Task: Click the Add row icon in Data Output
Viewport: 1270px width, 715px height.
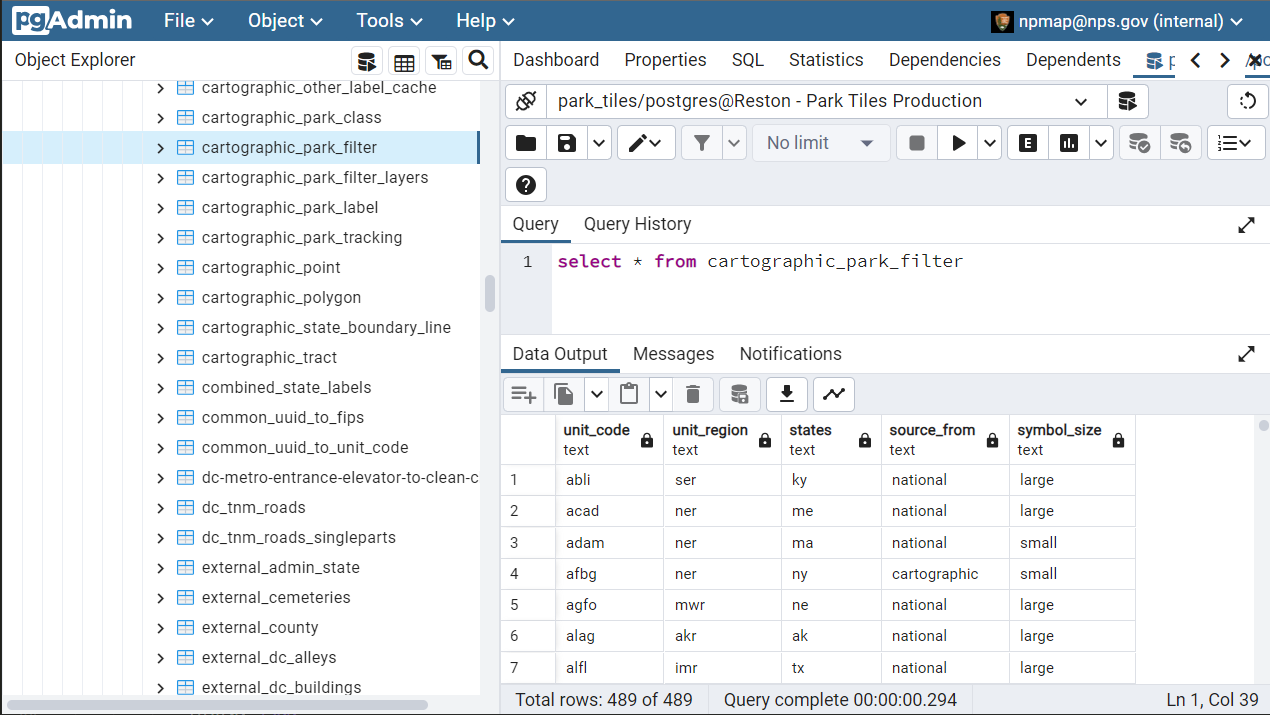Action: coord(523,394)
